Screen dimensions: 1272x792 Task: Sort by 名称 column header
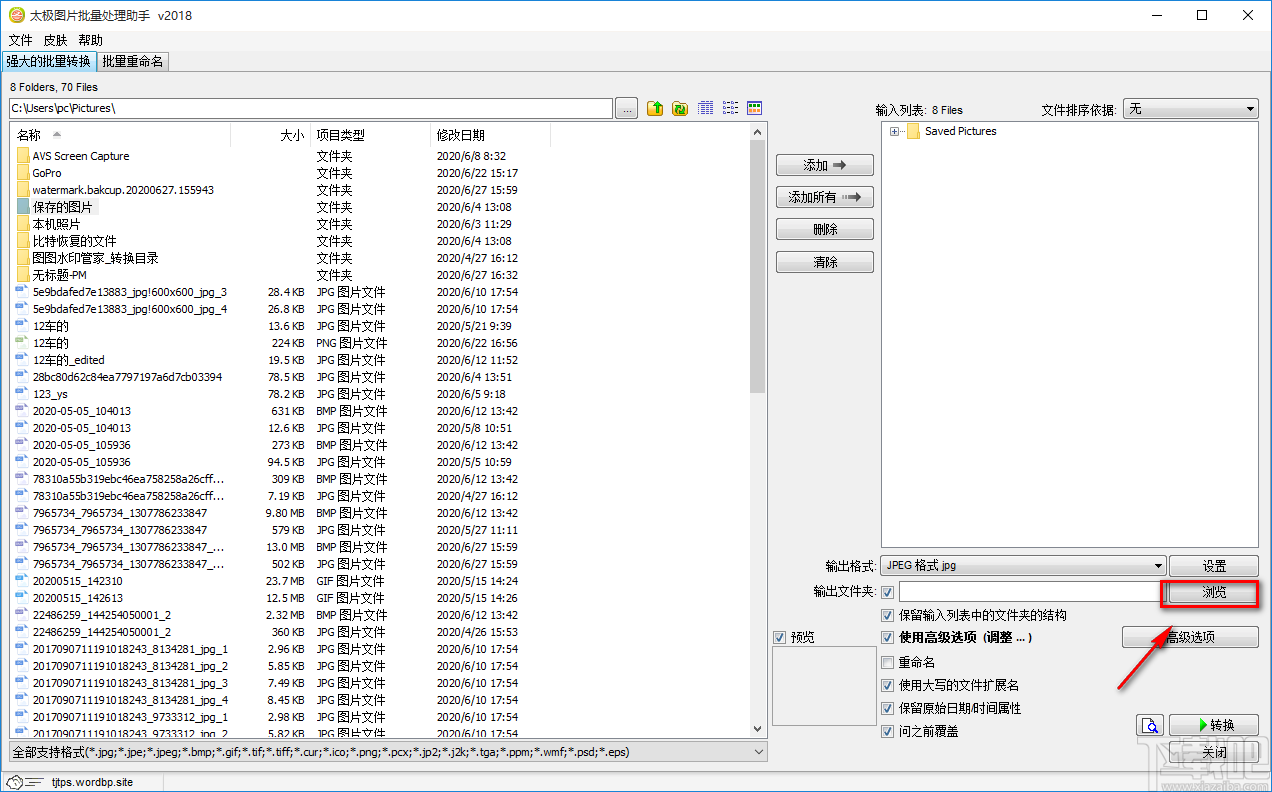[x=120, y=135]
